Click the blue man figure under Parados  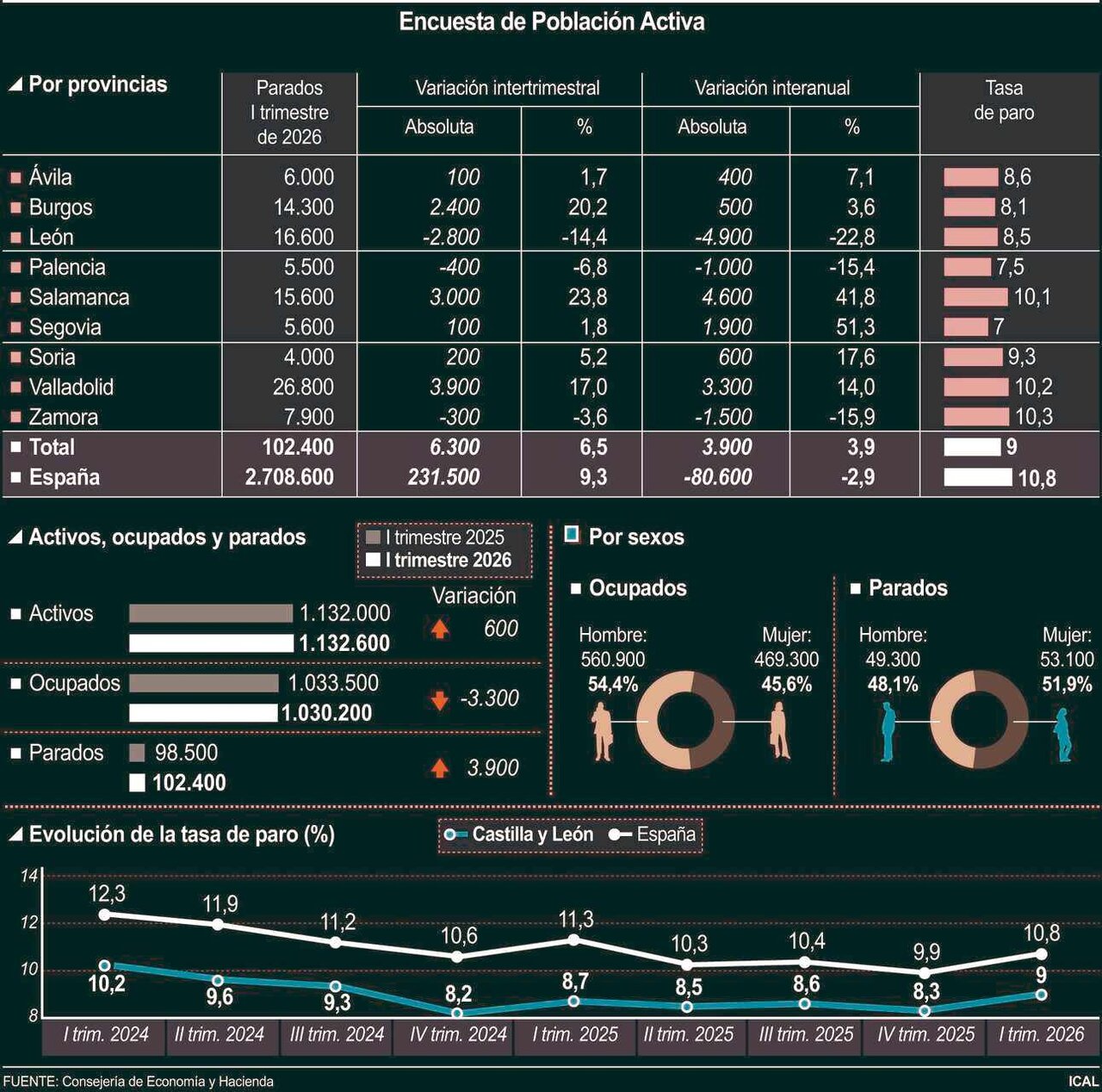tap(888, 731)
